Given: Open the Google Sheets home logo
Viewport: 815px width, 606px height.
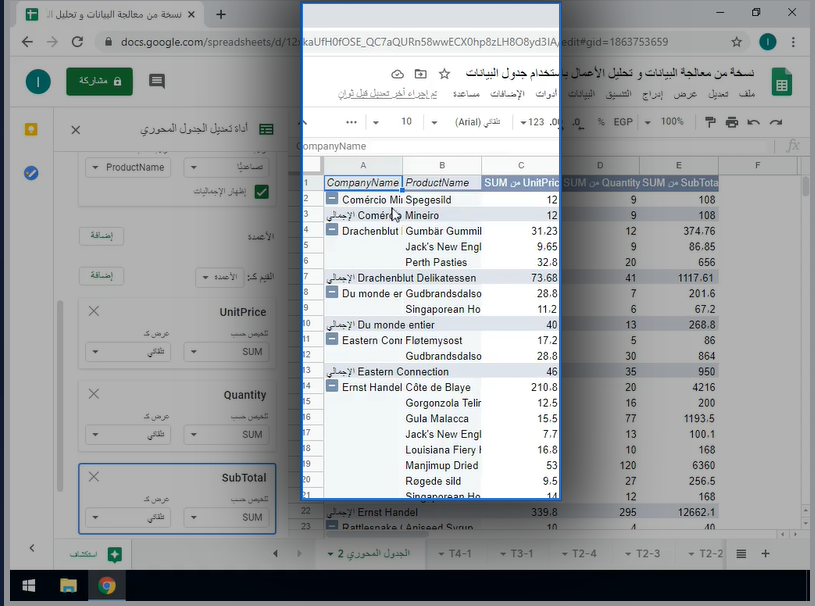Looking at the screenshot, I should point(782,82).
